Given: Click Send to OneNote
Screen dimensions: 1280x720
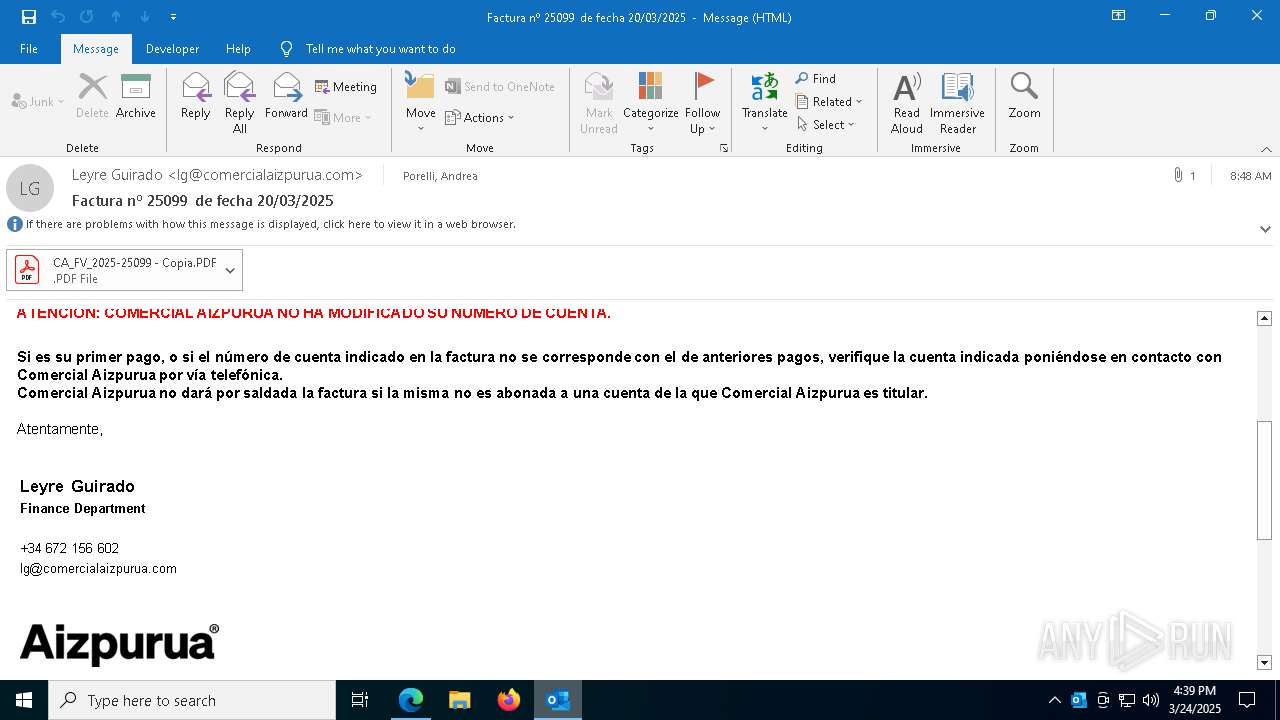Looking at the screenshot, I should [500, 87].
